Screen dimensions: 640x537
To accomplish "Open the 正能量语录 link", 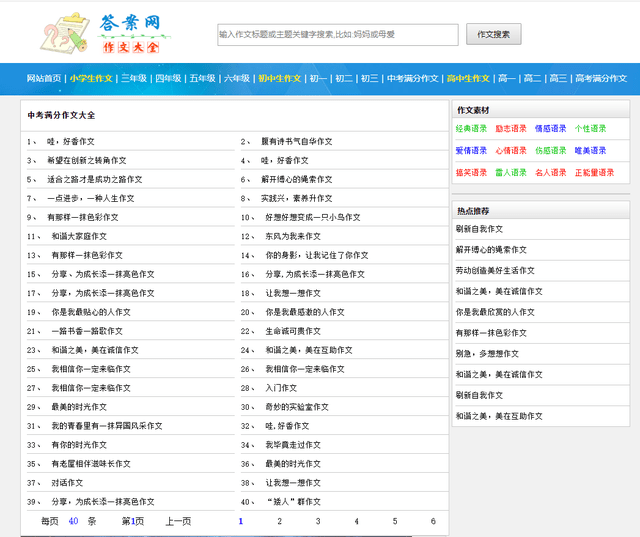I will 595,173.
